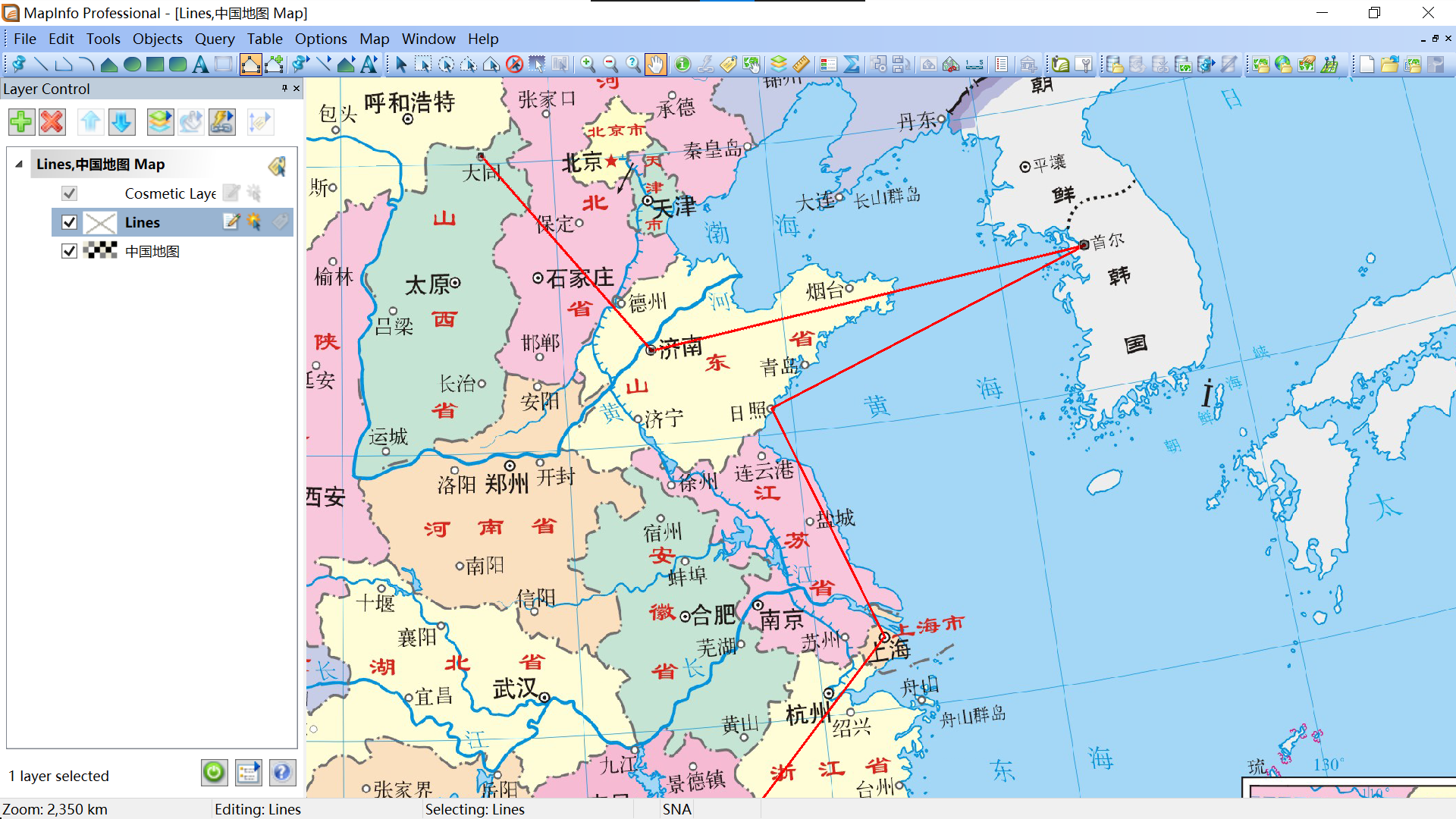This screenshot has width=1456, height=819.
Task: Collapse the Lines,中国地图 Map tree node
Action: click(19, 164)
